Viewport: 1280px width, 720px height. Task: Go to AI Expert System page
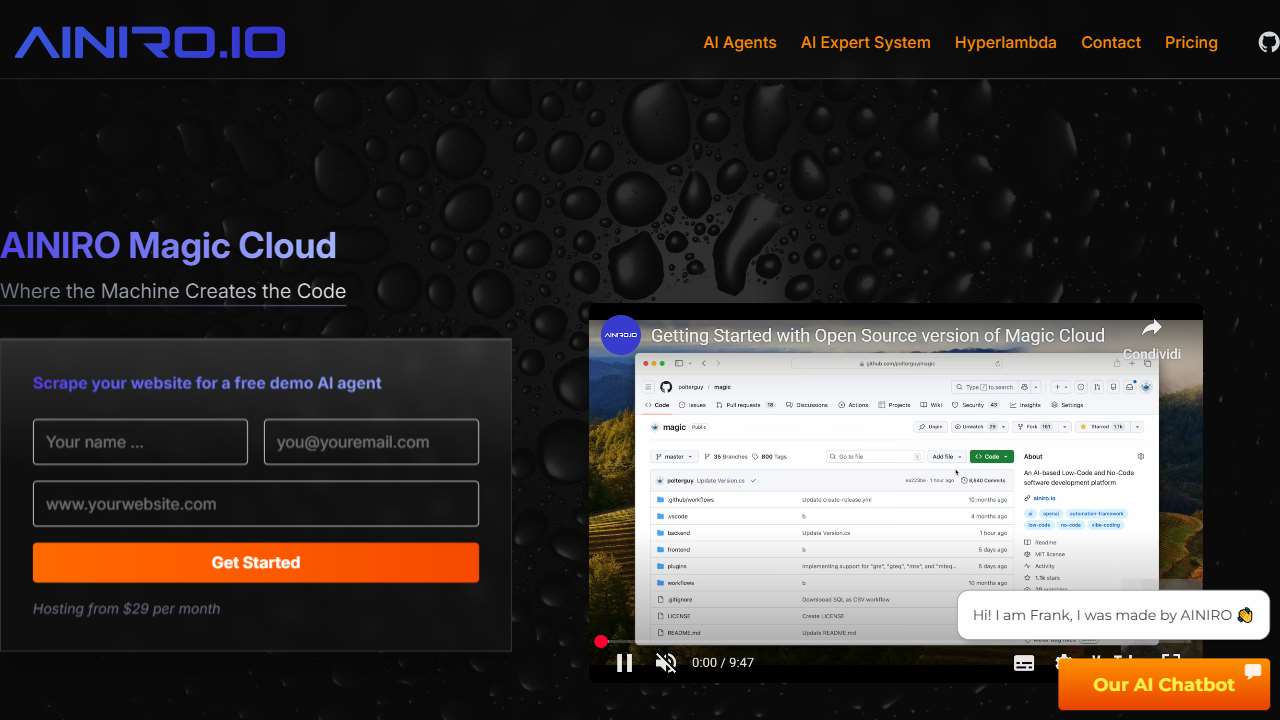coord(865,42)
